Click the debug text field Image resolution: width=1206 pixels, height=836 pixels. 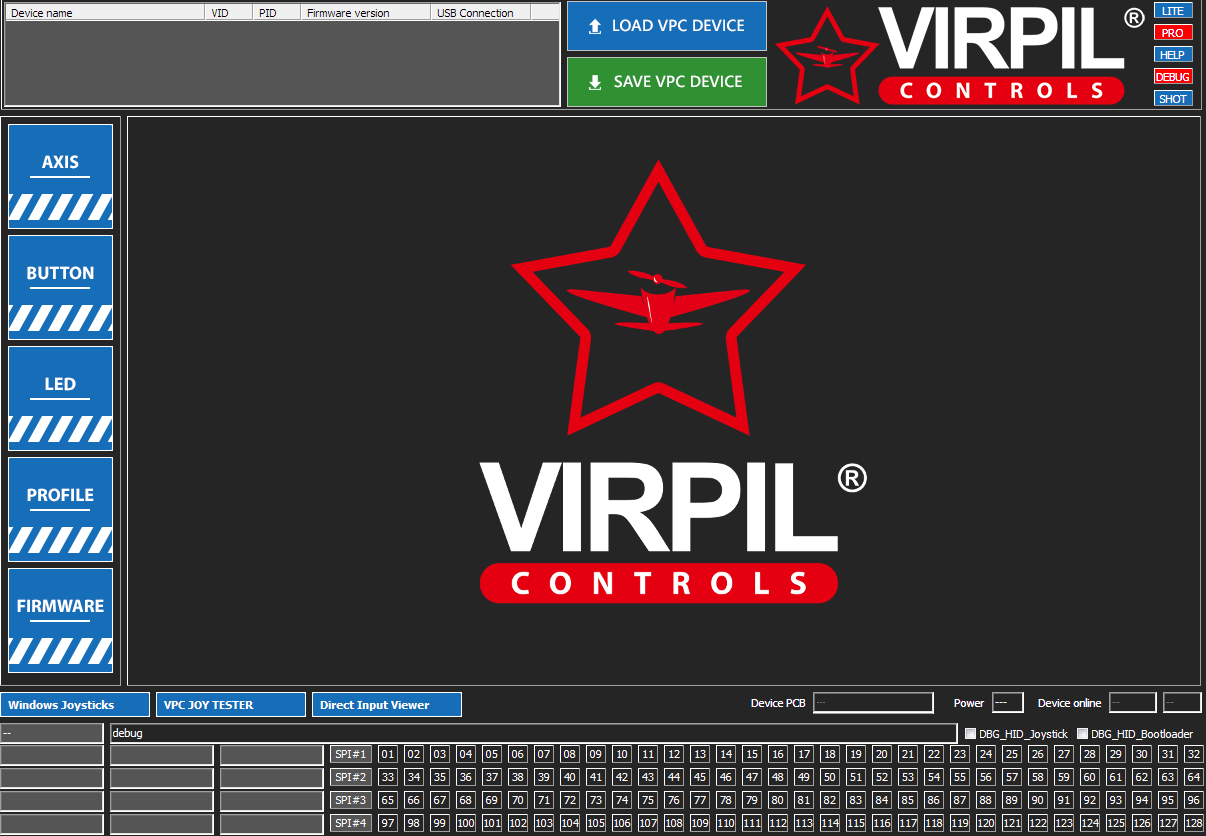(x=533, y=733)
